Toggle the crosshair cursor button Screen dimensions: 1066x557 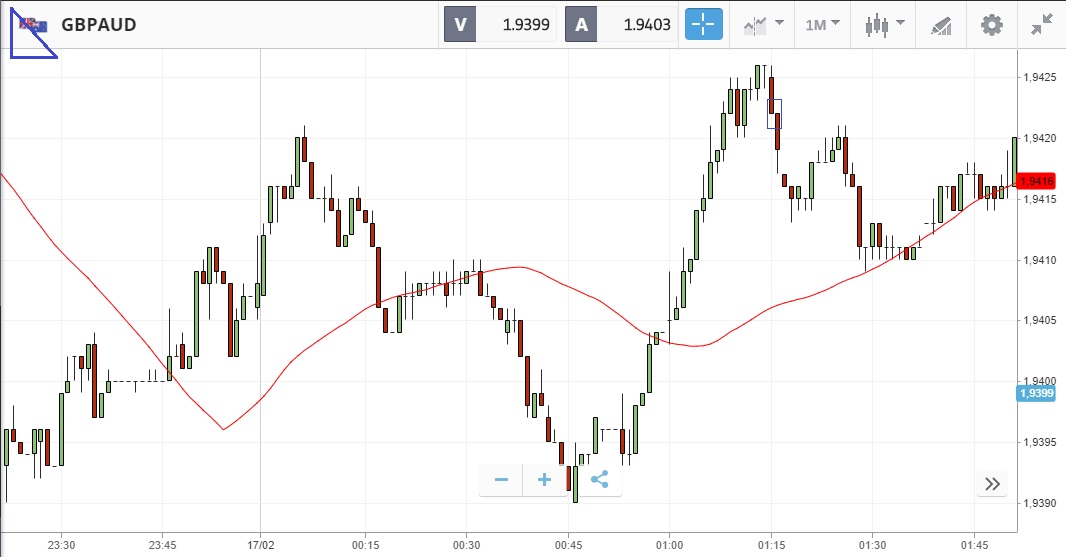pyautogui.click(x=703, y=25)
